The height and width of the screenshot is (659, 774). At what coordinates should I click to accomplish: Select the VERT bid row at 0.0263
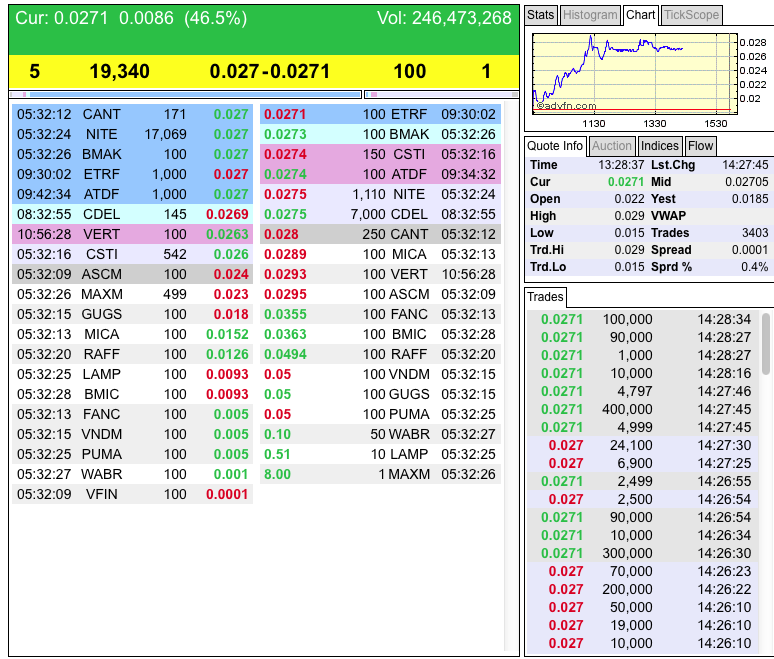tap(132, 234)
